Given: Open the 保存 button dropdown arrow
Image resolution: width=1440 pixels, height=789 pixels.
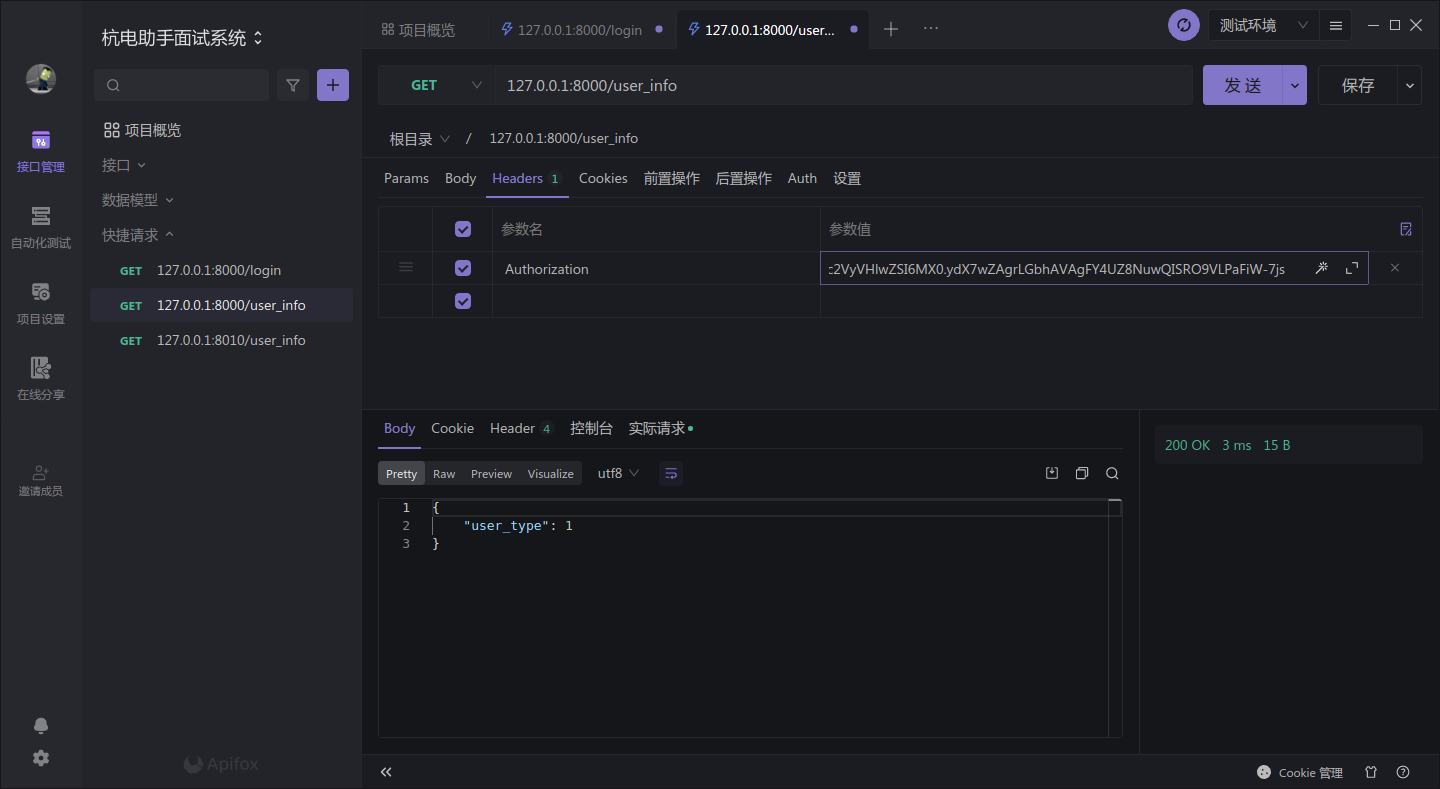Looking at the screenshot, I should click(1410, 85).
